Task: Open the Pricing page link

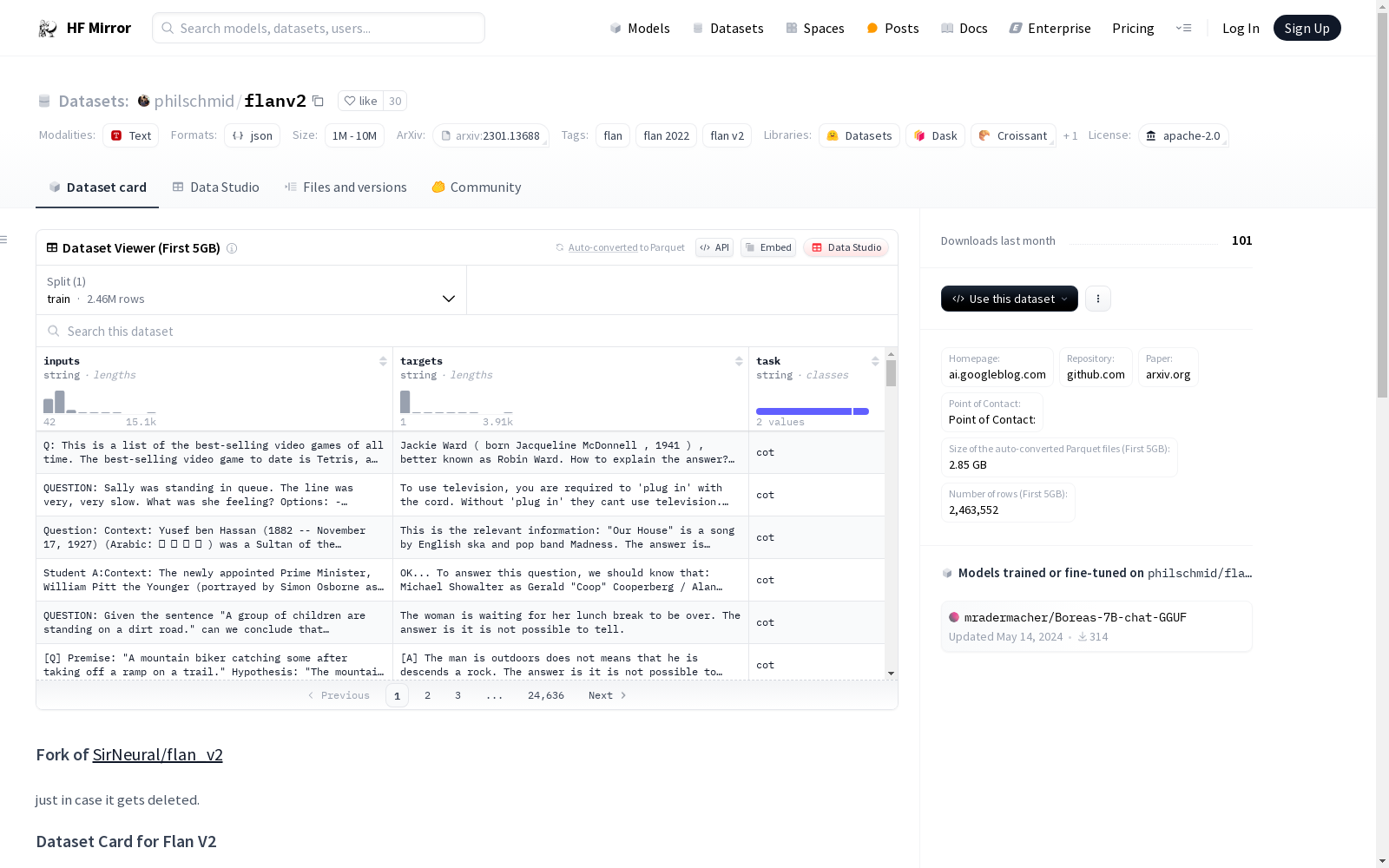Action: (1133, 28)
